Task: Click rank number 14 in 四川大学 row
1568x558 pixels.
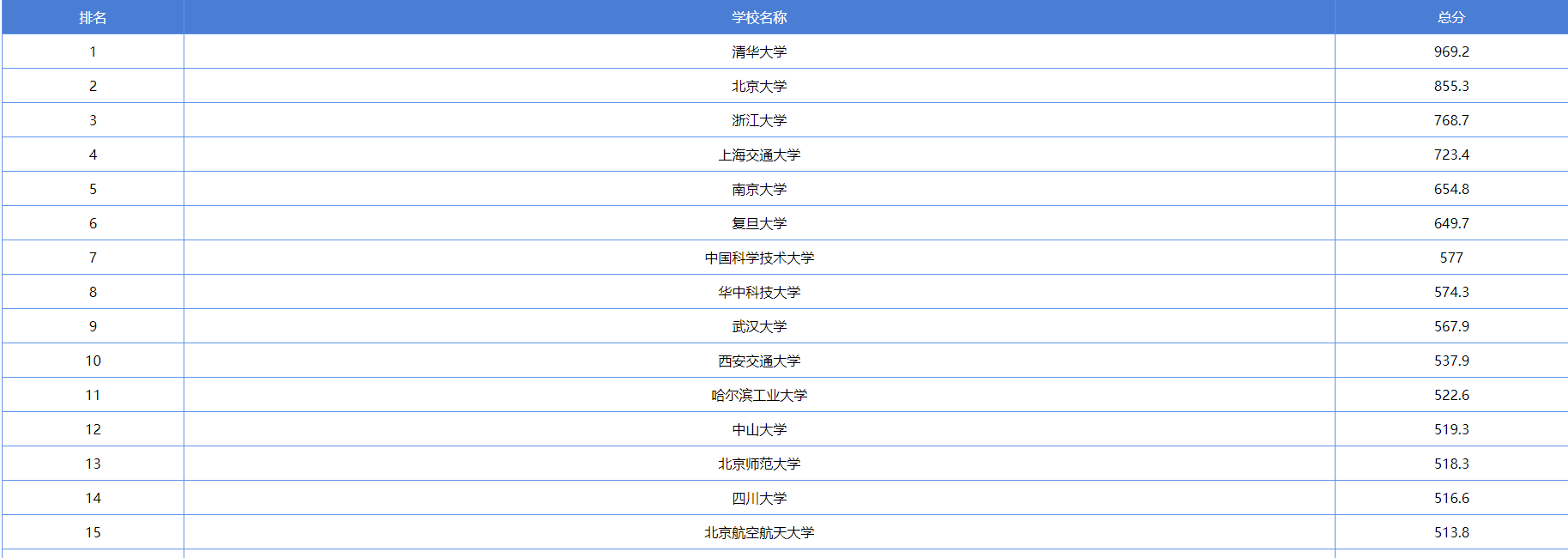Action: 93,498
